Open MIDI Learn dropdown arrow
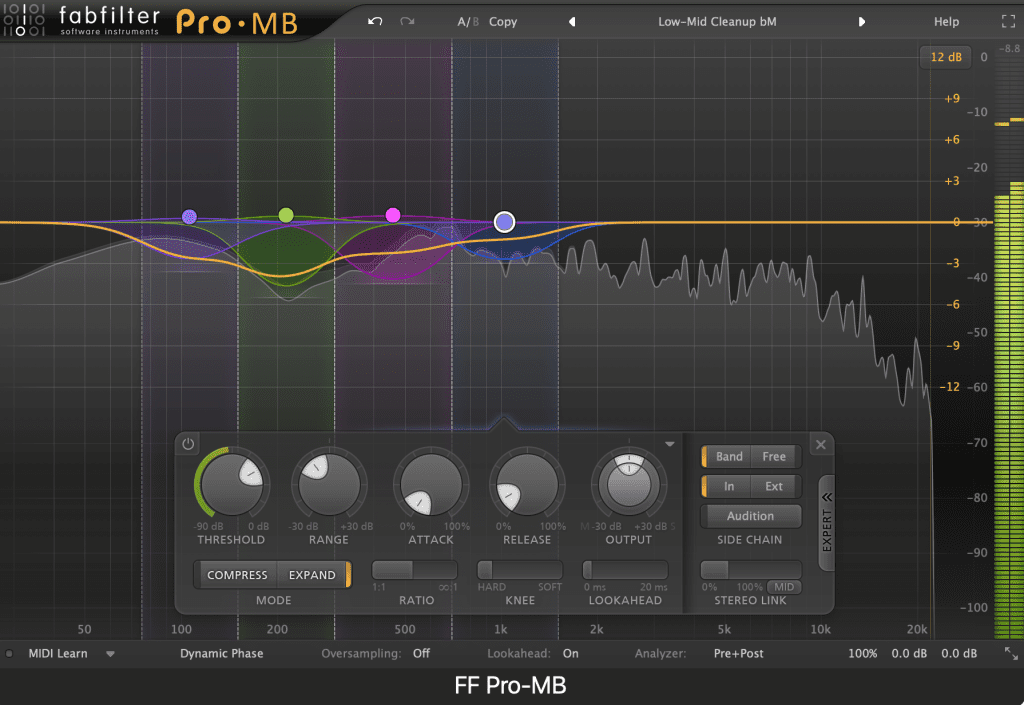 [x=110, y=653]
